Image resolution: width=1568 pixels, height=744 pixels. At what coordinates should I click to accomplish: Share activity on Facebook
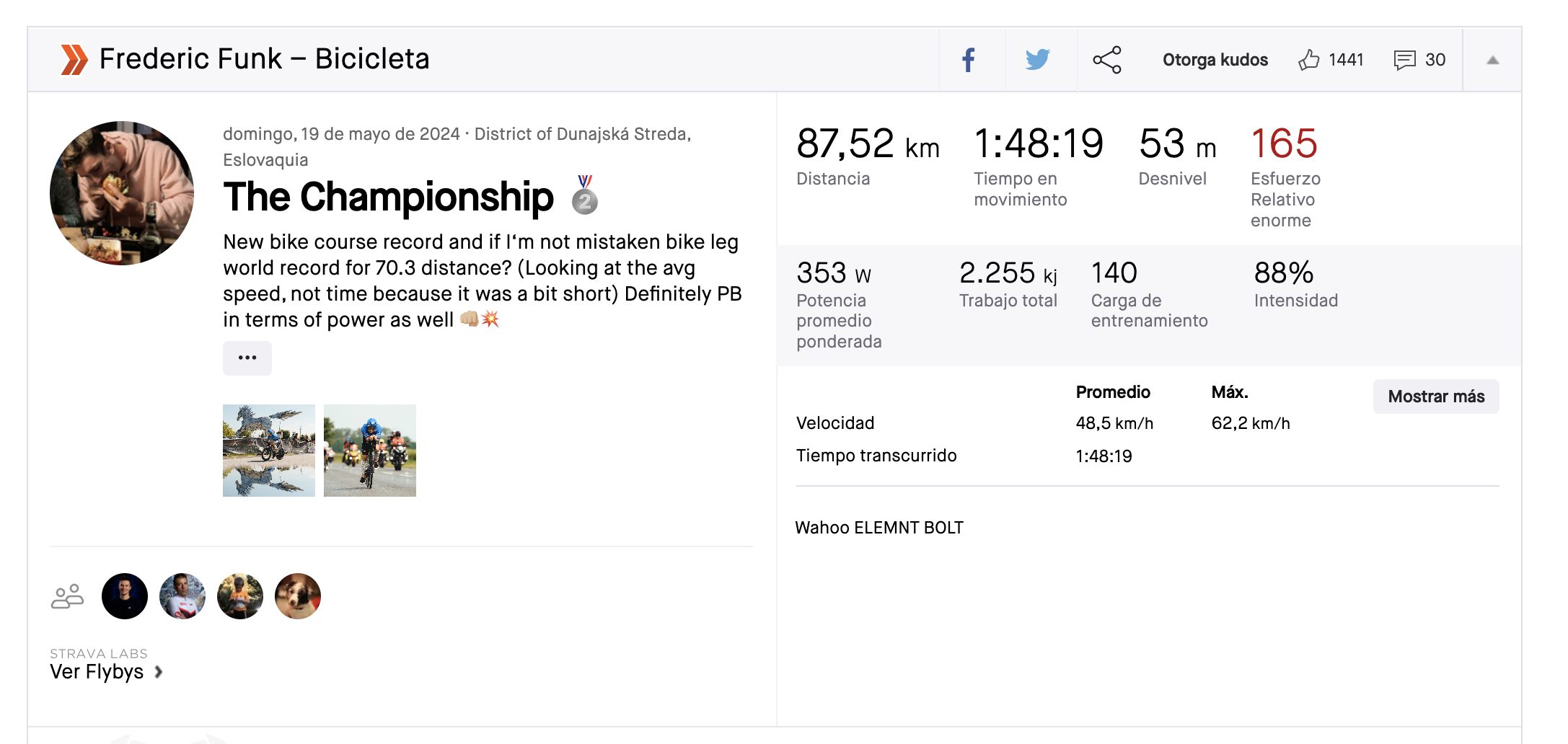969,60
